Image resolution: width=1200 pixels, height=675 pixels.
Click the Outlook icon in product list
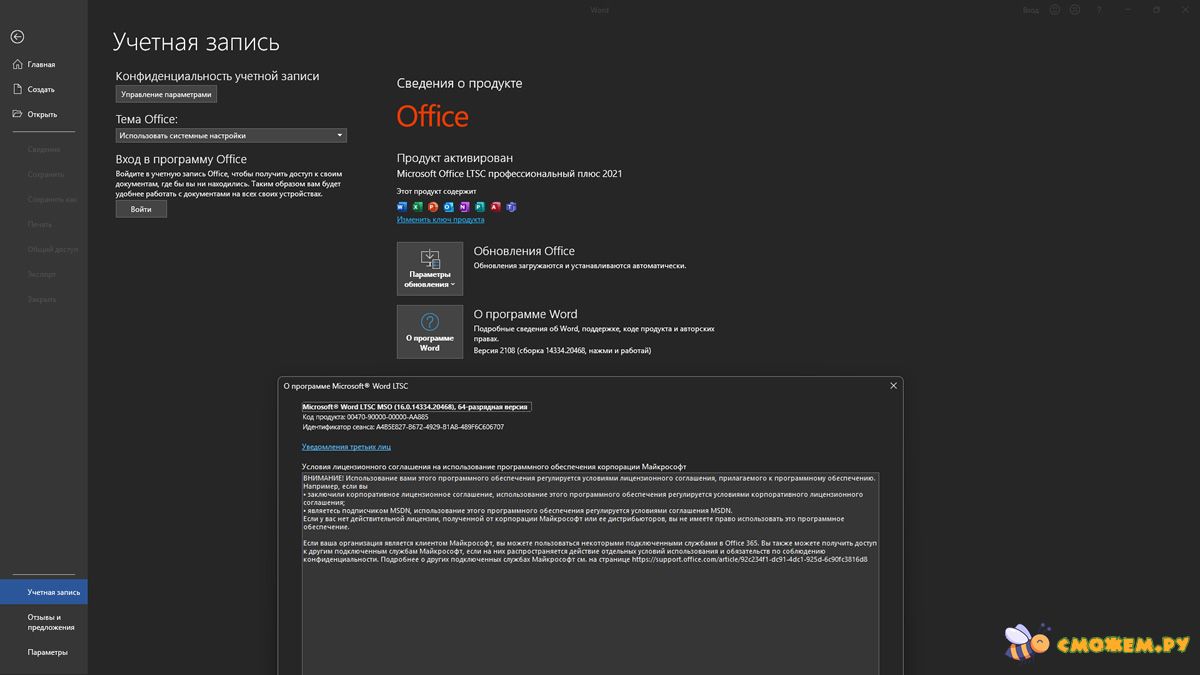point(449,207)
